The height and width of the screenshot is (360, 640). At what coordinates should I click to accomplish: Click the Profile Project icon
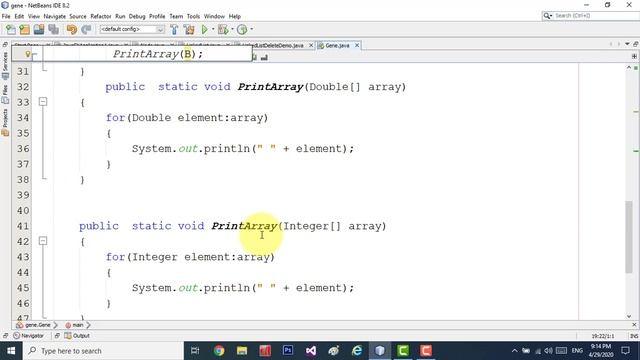242,29
